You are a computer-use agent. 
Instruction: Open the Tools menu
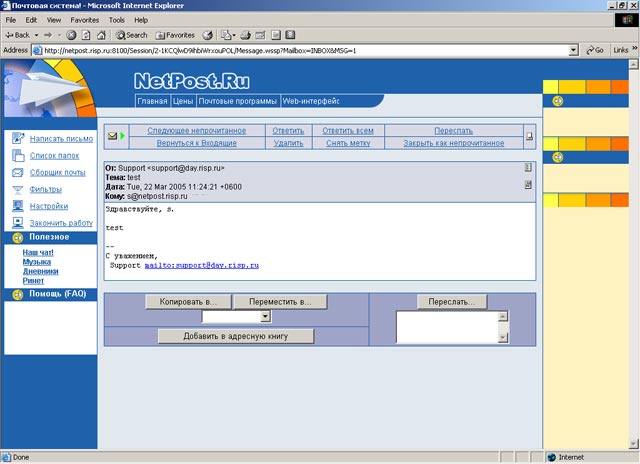point(116,20)
